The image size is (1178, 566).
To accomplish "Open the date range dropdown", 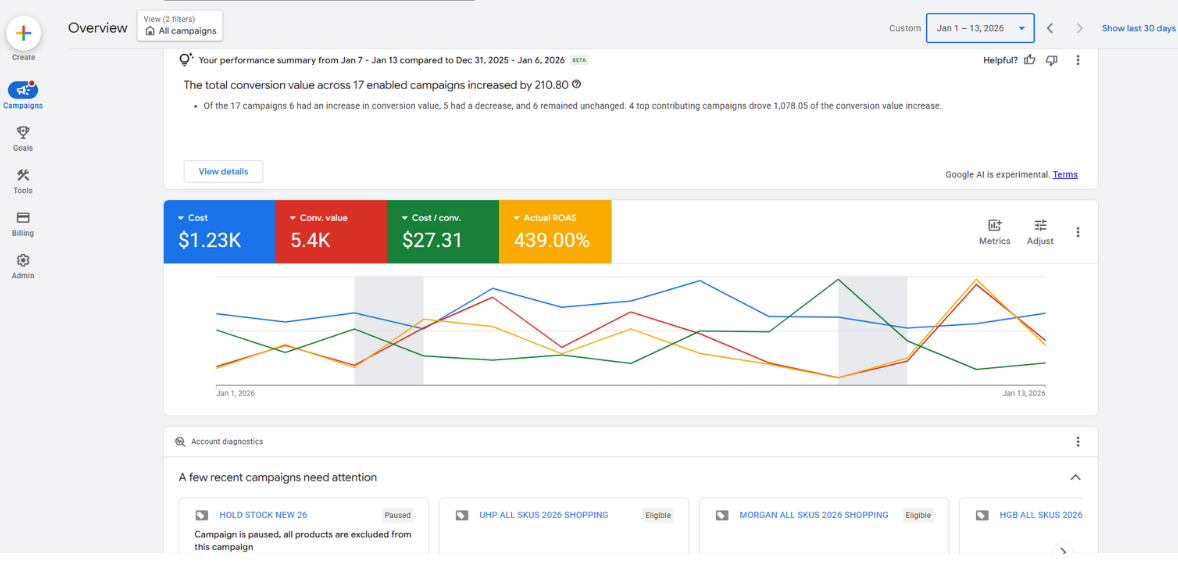I will (x=980, y=28).
